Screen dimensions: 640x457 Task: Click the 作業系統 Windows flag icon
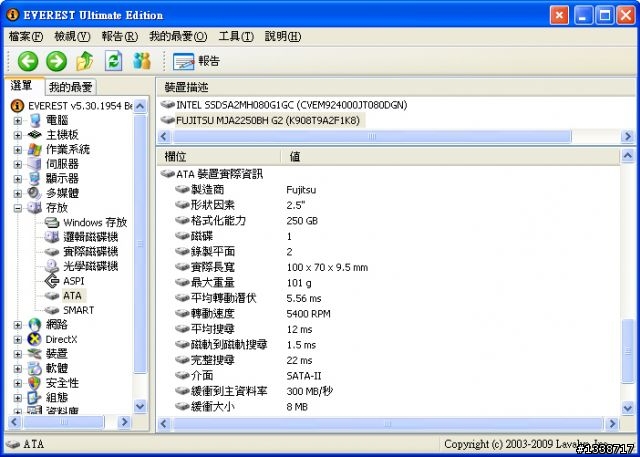pos(35,150)
